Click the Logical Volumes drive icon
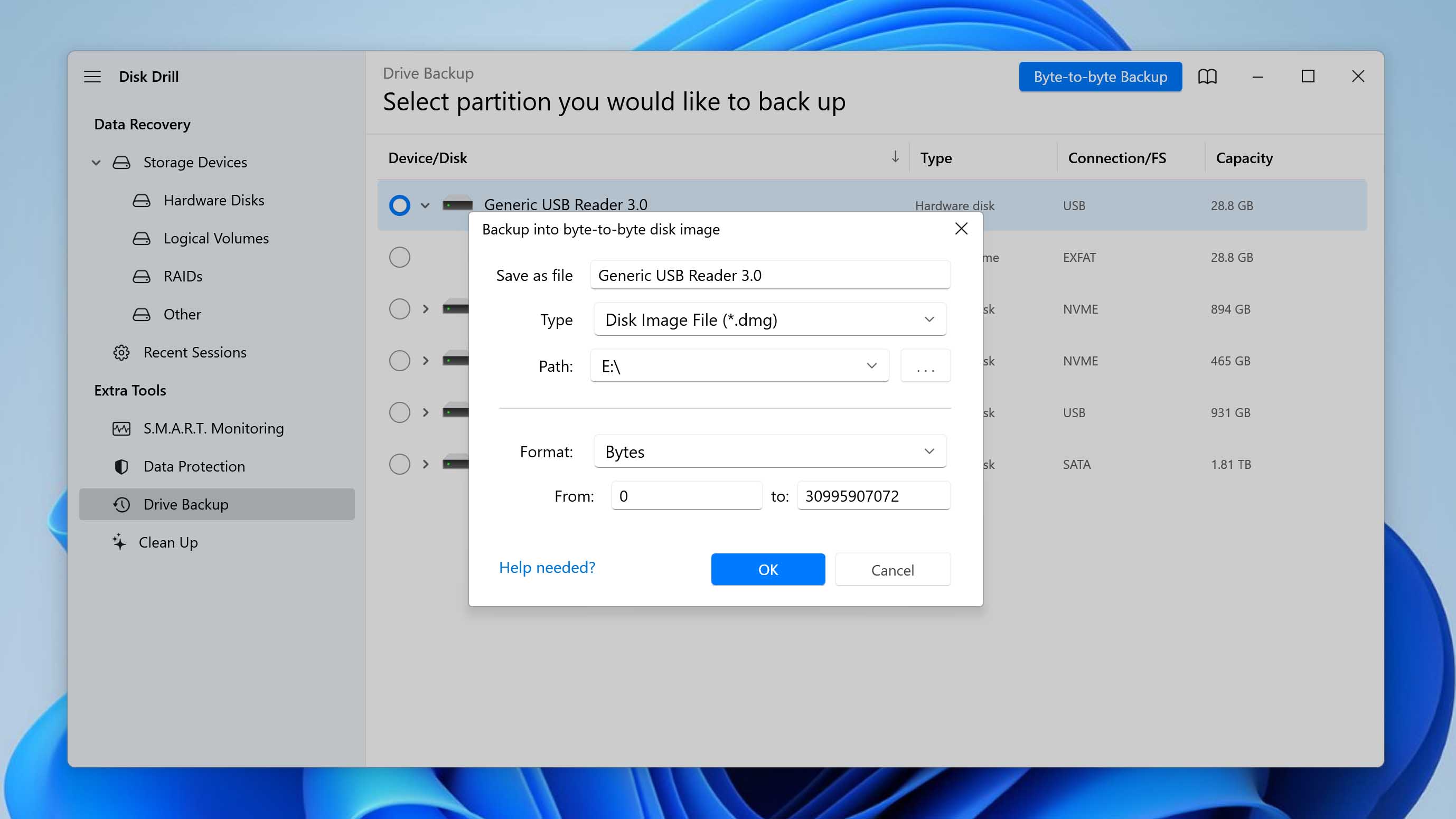This screenshot has height=819, width=1456. click(142, 239)
